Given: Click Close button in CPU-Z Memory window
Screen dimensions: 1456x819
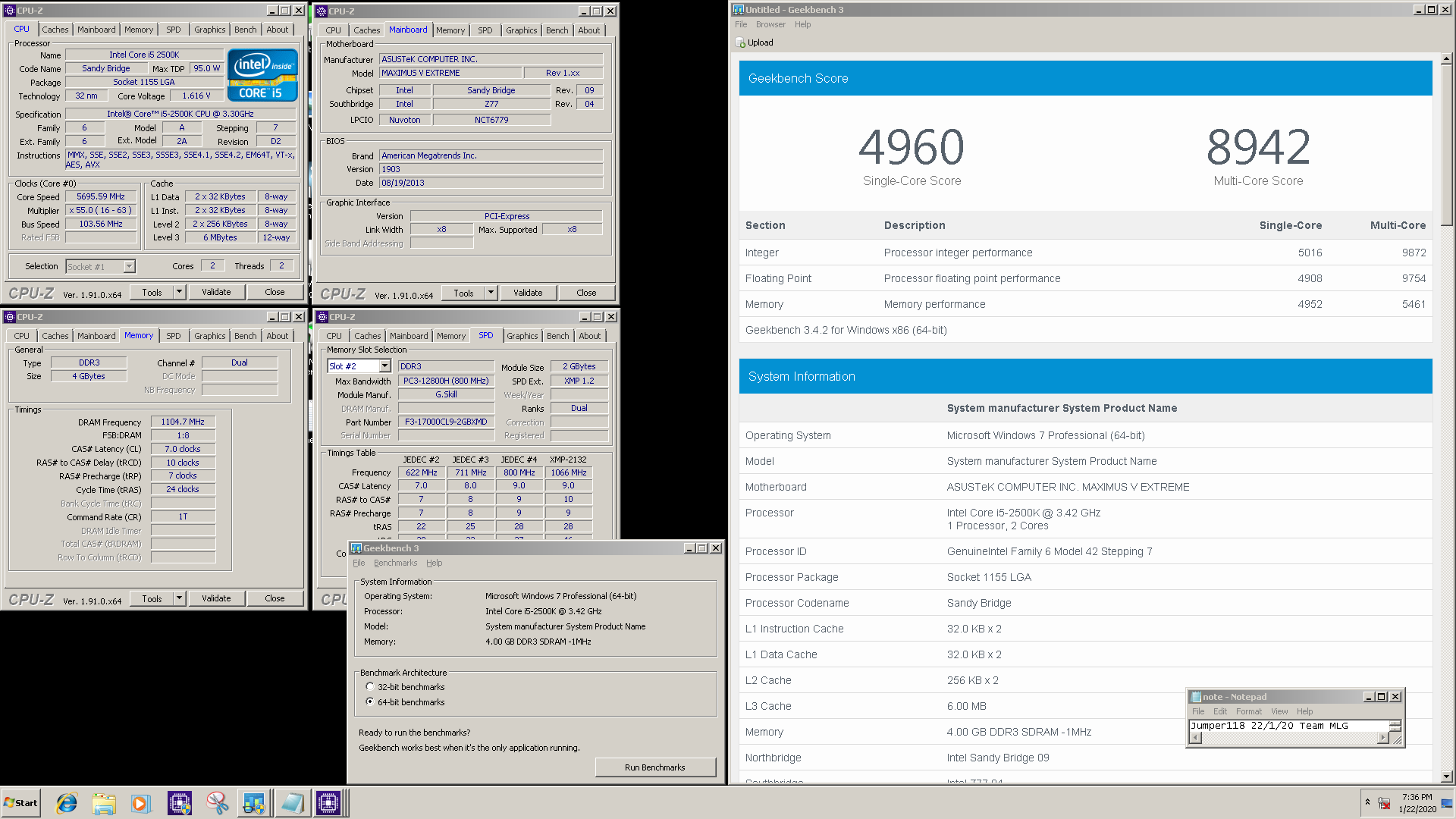Looking at the screenshot, I should coord(275,598).
